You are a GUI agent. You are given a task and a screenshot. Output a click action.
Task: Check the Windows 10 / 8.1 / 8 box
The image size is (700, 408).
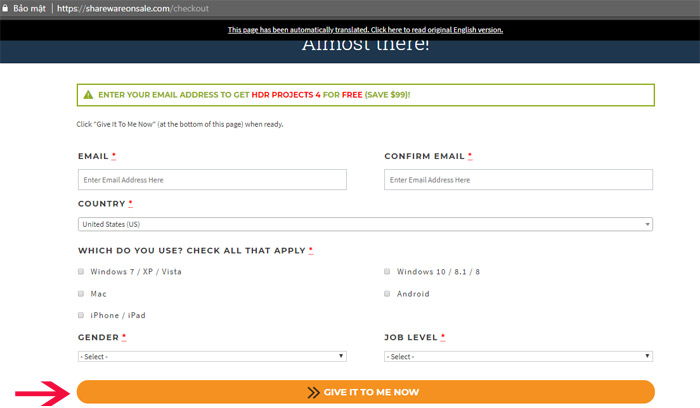(387, 271)
